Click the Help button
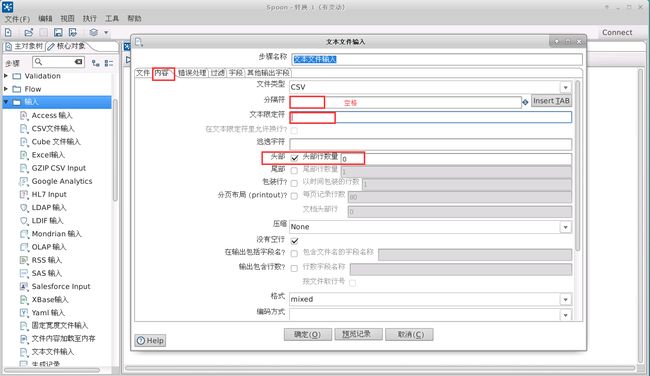This screenshot has width=650, height=376. [x=150, y=340]
